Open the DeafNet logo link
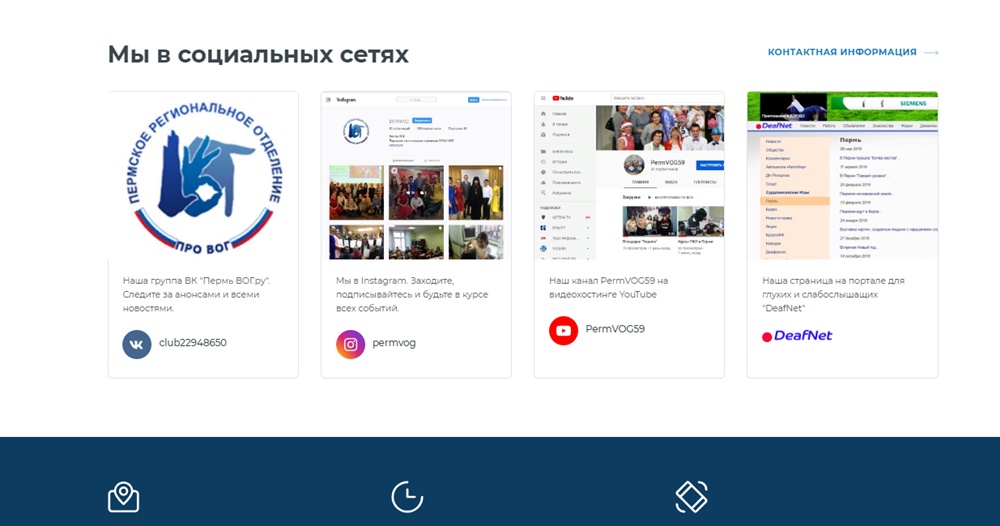The image size is (1000, 526). tap(797, 335)
